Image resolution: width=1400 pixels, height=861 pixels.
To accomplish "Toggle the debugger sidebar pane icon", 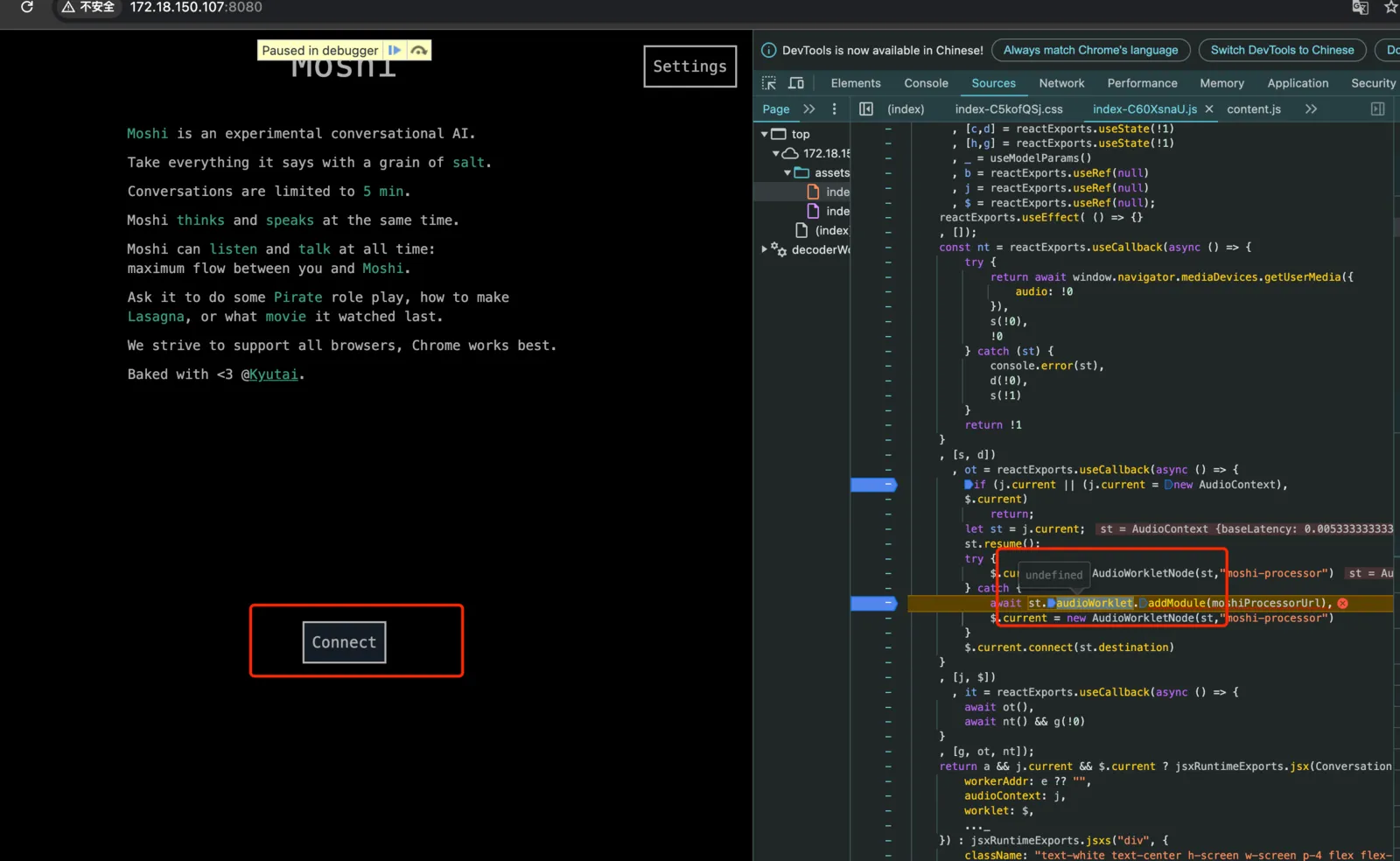I will tap(1378, 109).
